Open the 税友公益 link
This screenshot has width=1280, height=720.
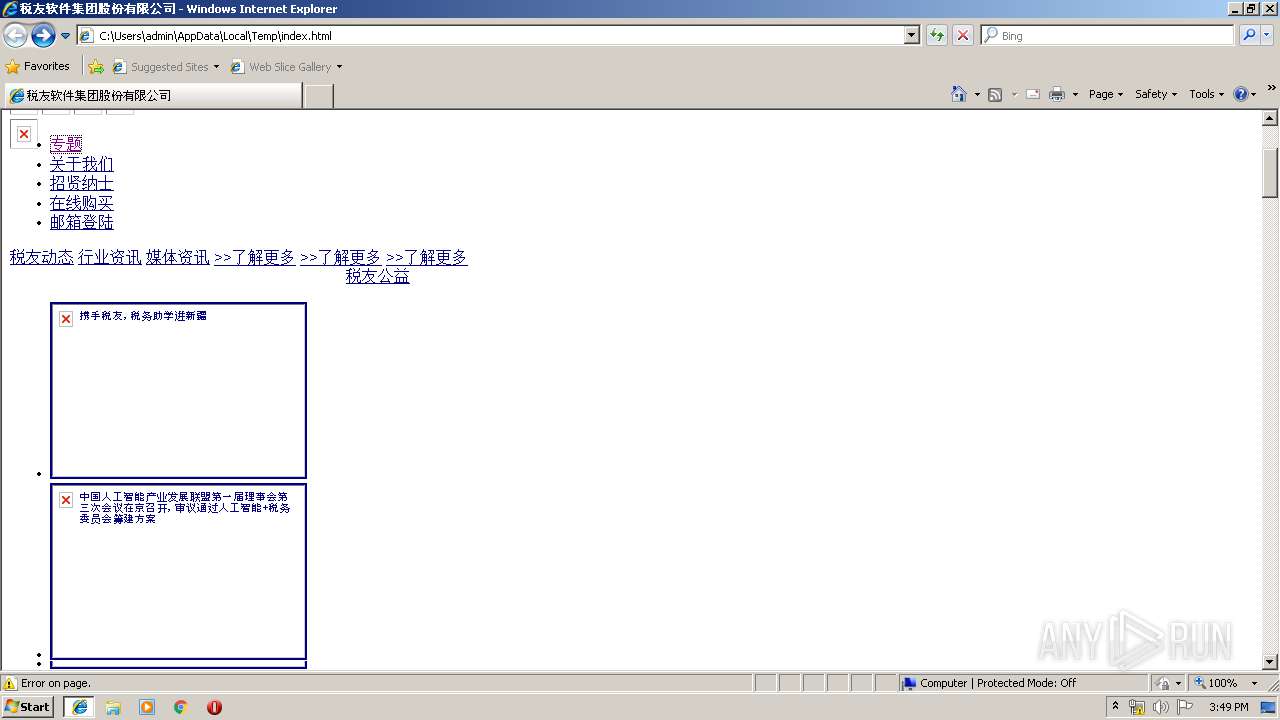[x=378, y=276]
